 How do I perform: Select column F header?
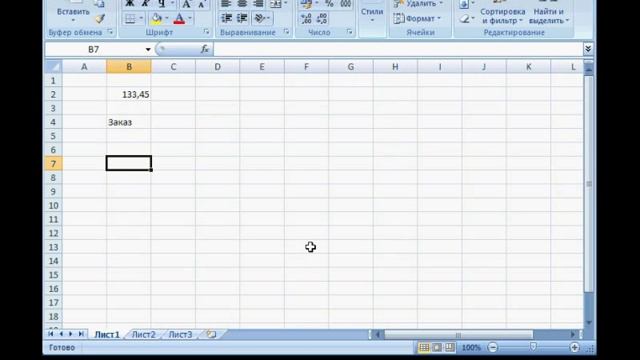pyautogui.click(x=306, y=67)
